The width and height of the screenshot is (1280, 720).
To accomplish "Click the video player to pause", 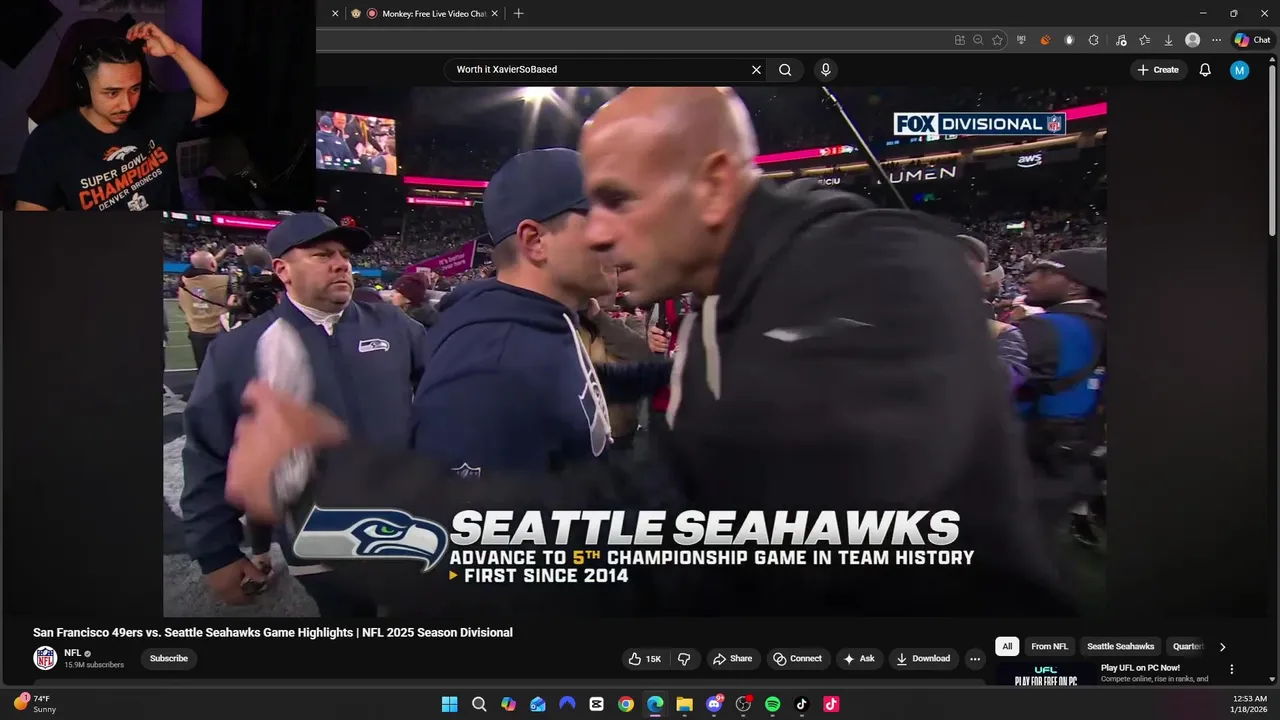I will 635,350.
